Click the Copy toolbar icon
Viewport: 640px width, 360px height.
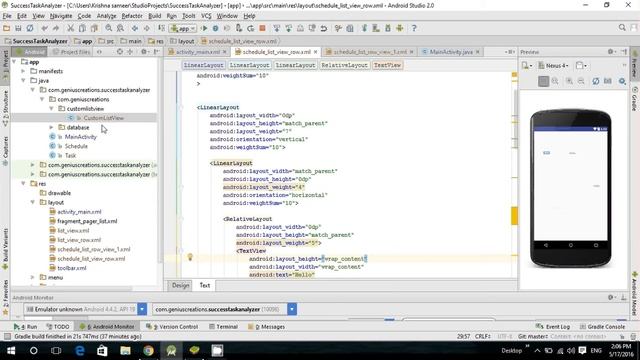click(82, 28)
